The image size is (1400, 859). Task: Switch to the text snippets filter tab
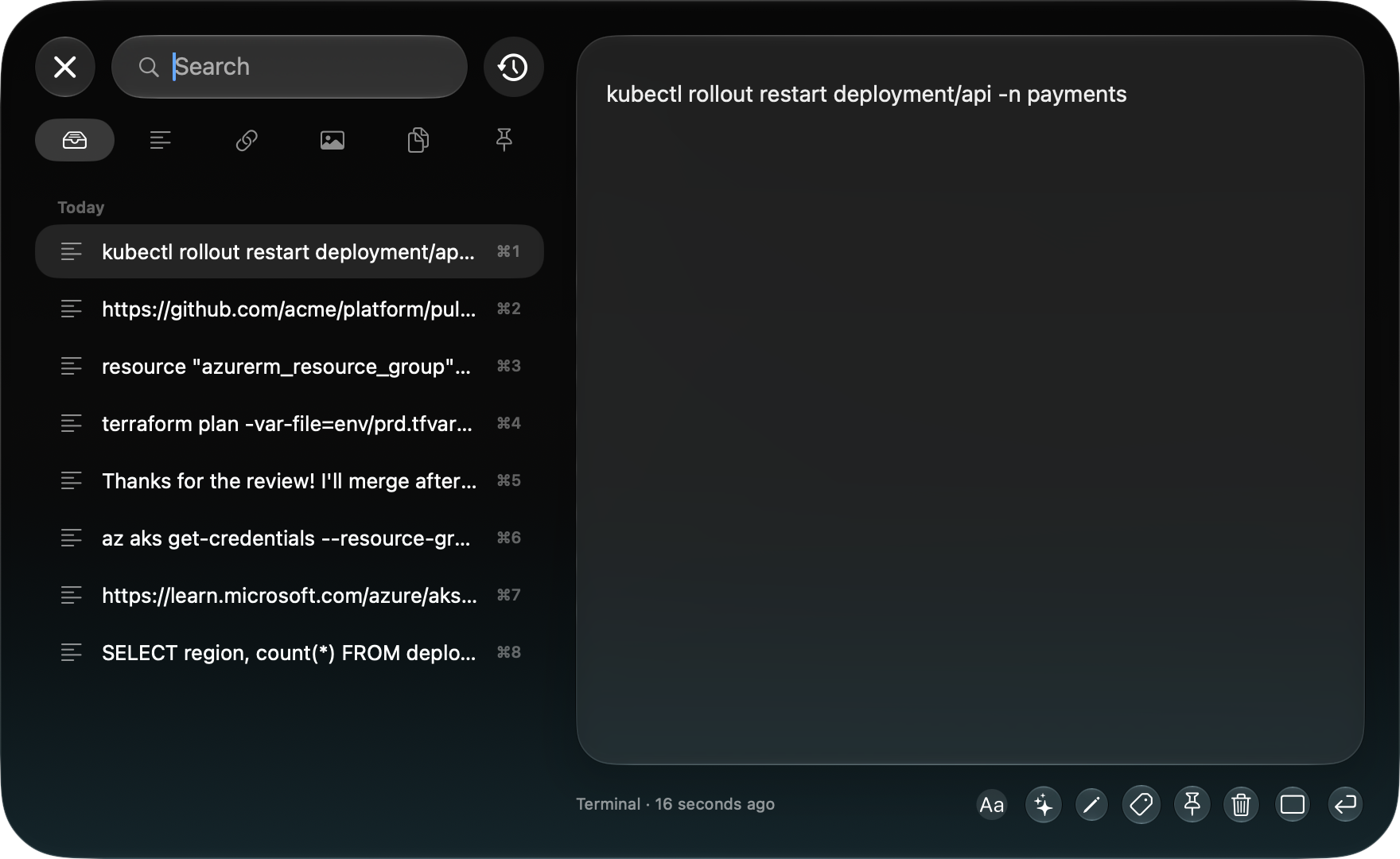[x=161, y=140]
